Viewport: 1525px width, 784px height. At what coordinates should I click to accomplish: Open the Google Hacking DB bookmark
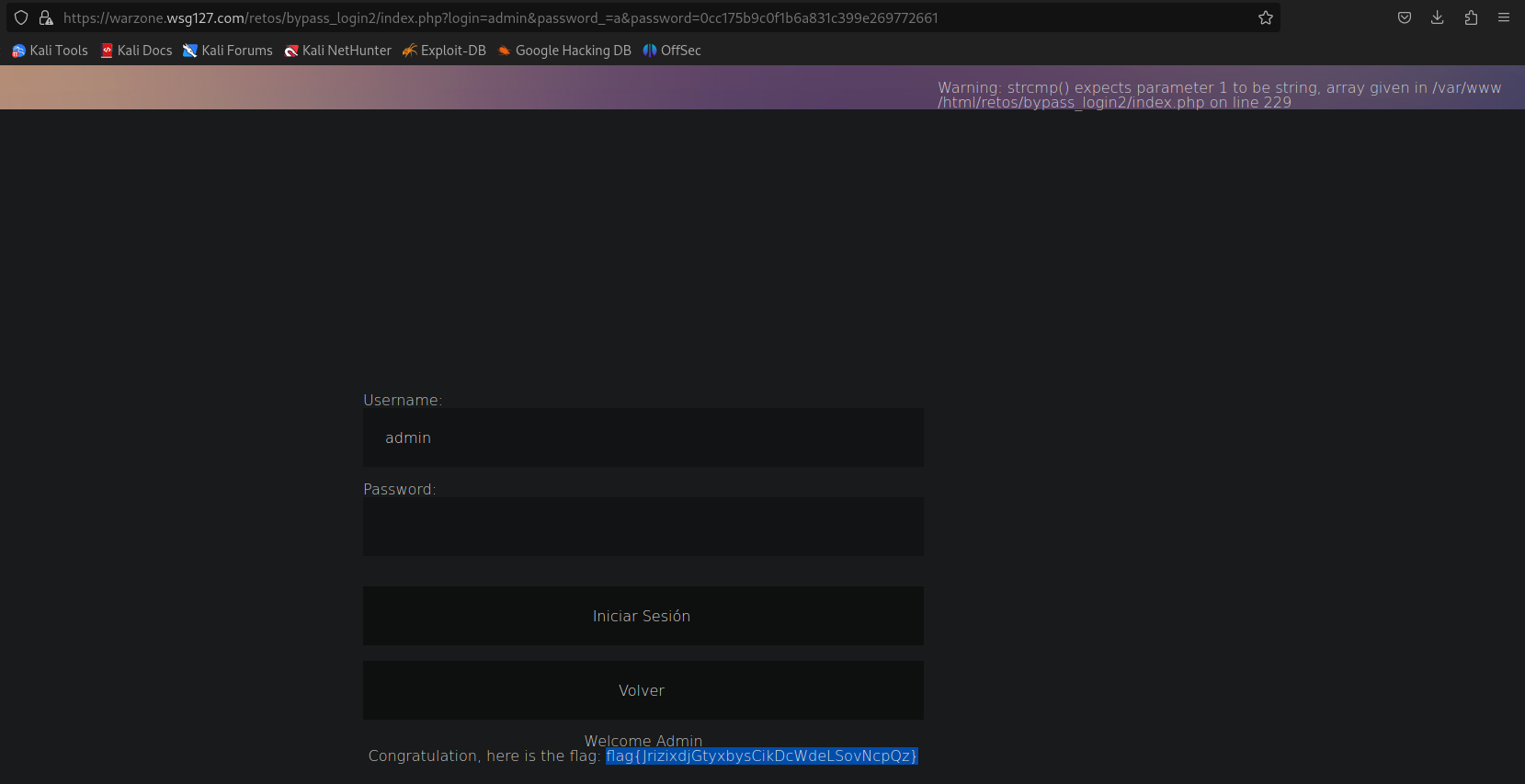[564, 51]
